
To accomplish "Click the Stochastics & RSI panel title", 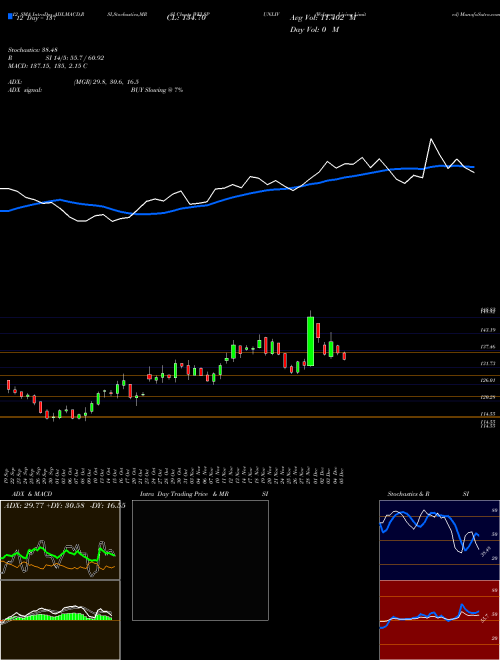I will 428,494.
